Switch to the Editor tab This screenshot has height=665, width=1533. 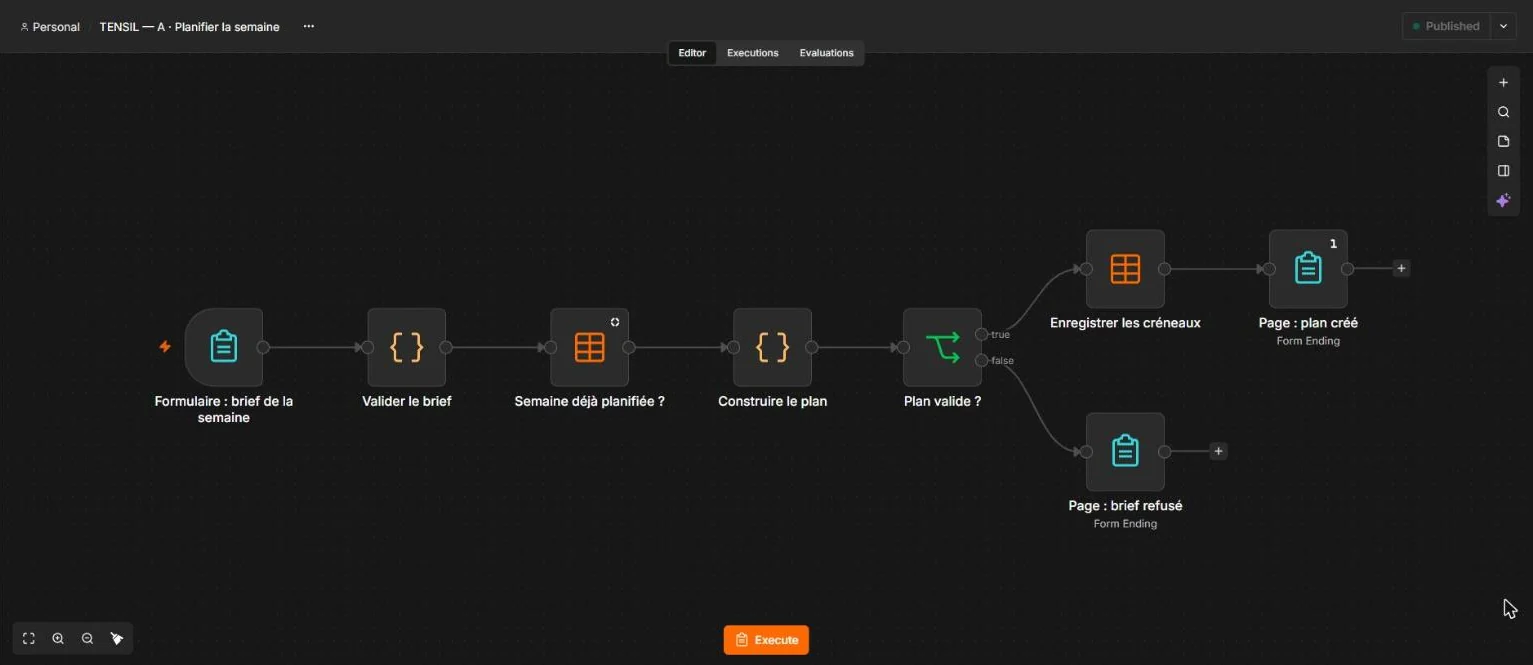point(692,53)
